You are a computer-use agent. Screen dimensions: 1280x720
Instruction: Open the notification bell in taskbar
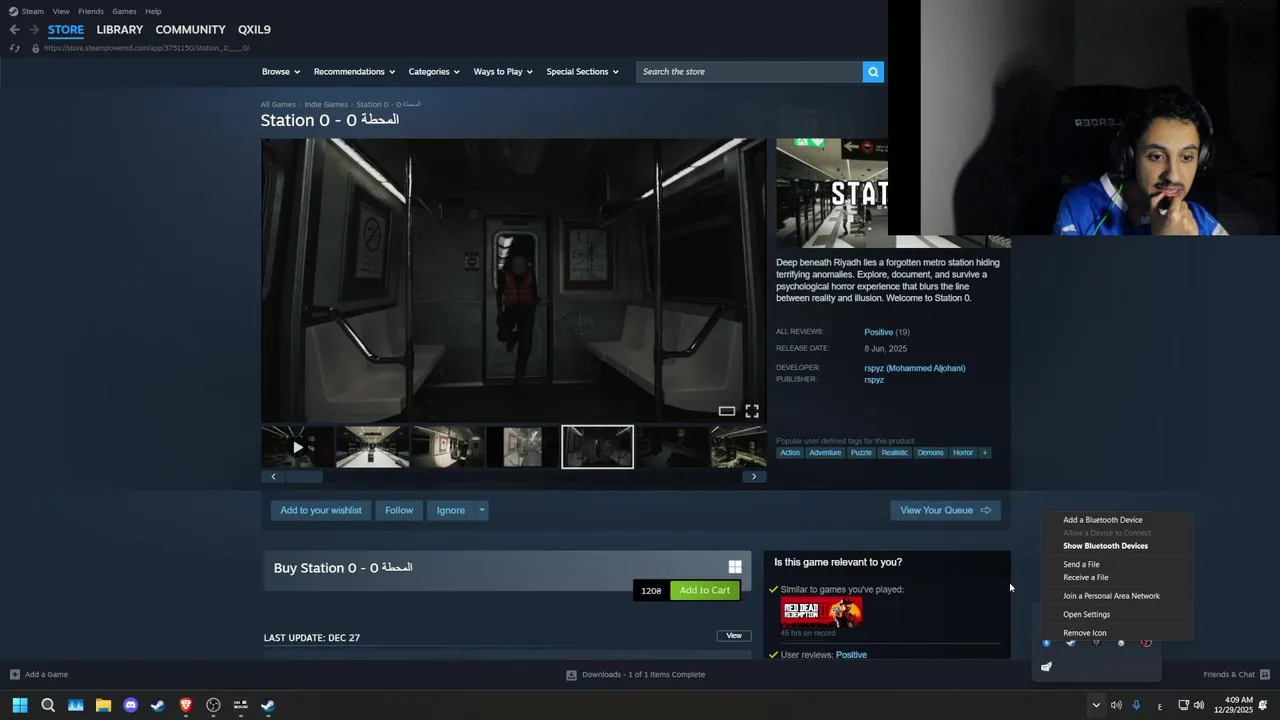1263,705
